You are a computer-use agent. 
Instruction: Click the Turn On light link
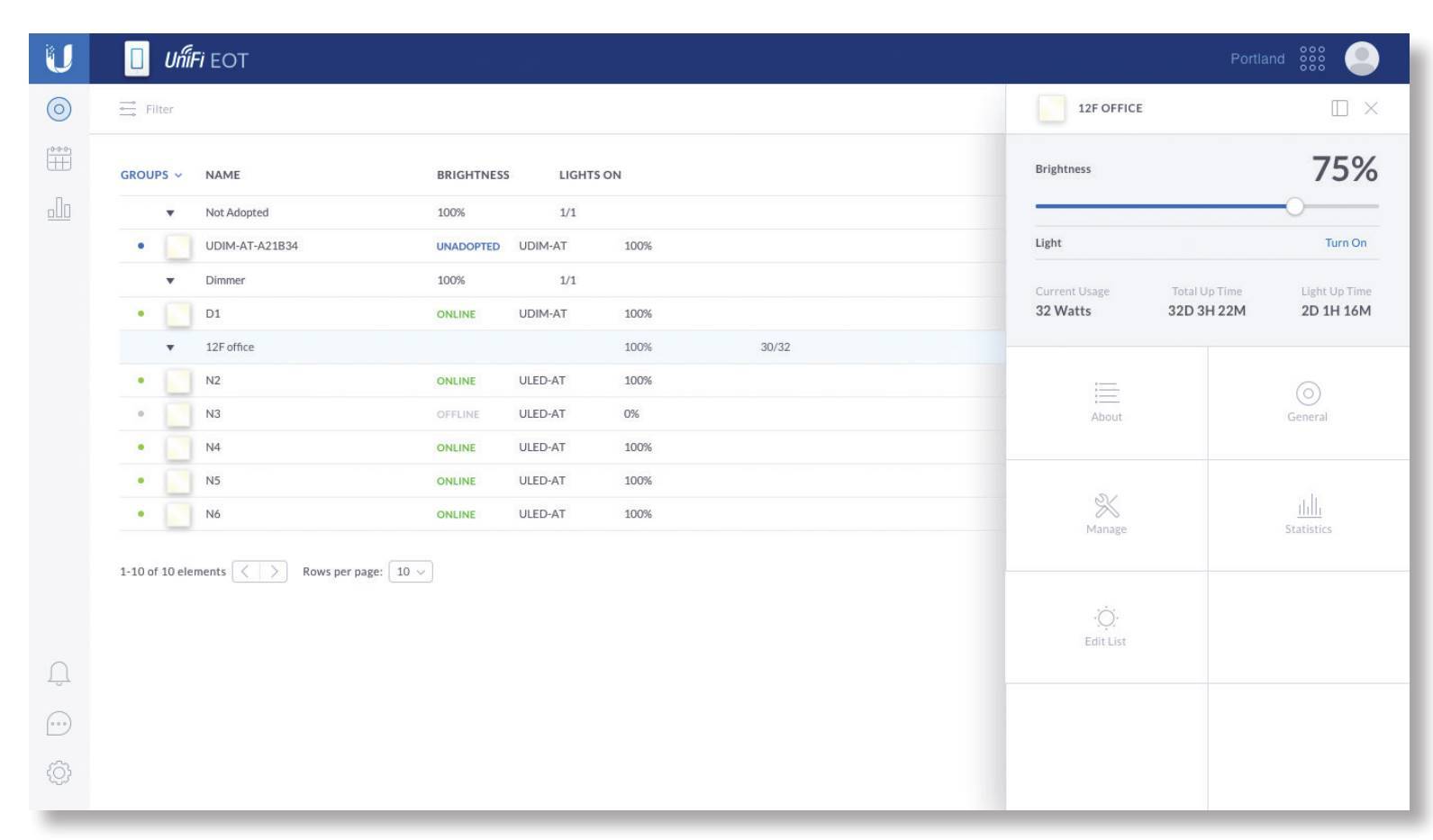click(x=1345, y=243)
